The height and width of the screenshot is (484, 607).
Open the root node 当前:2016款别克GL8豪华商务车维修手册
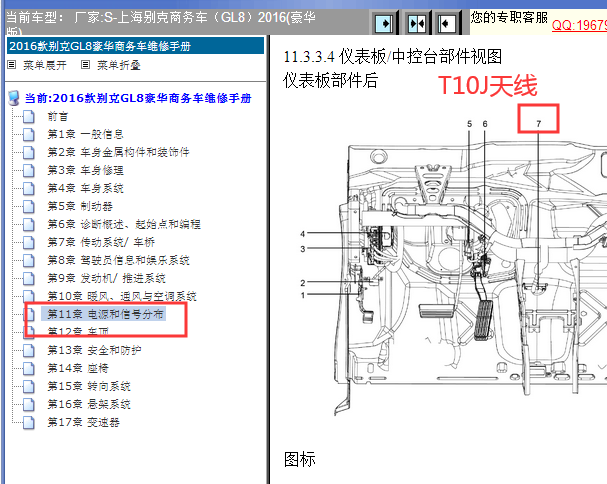coord(138,98)
